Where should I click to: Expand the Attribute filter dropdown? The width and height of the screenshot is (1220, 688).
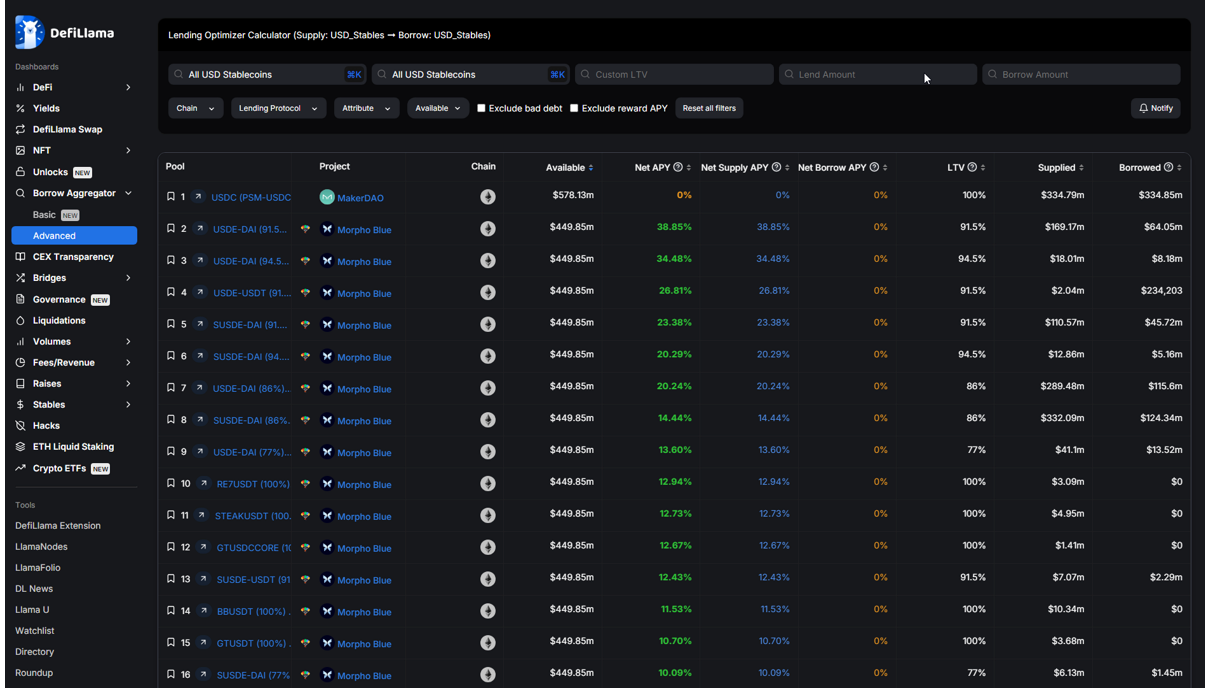[366, 108]
